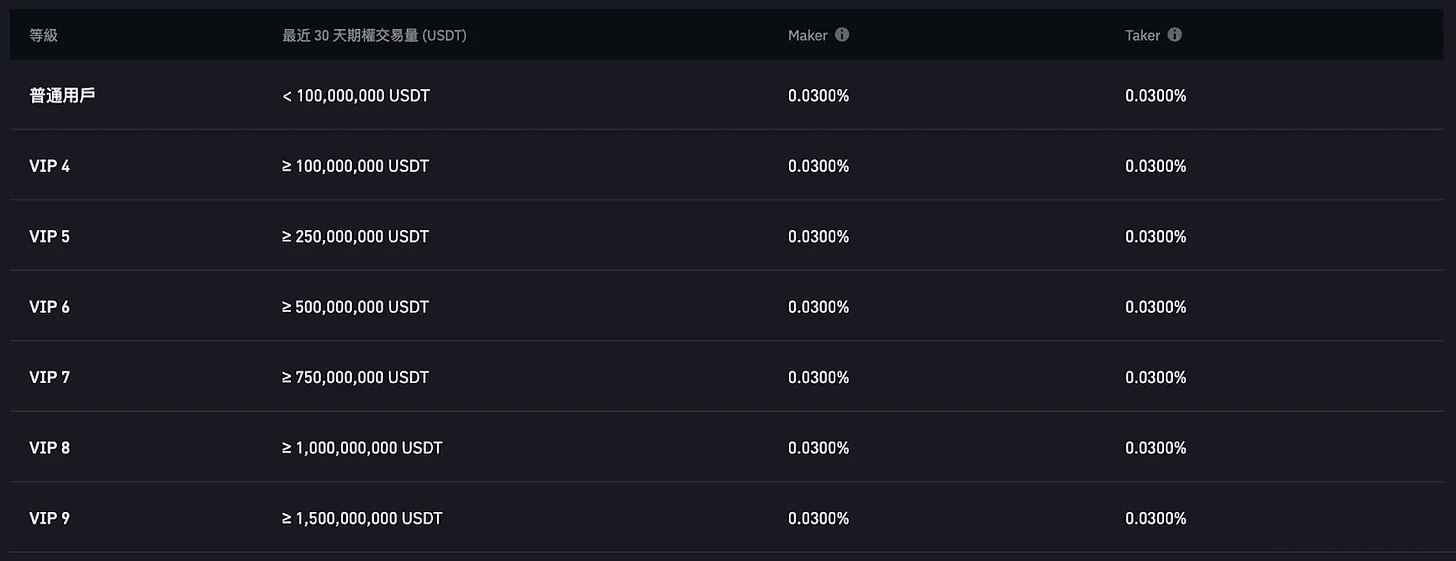Select the VIP 6 level label
This screenshot has height=561, width=1456.
pyautogui.click(x=50, y=307)
